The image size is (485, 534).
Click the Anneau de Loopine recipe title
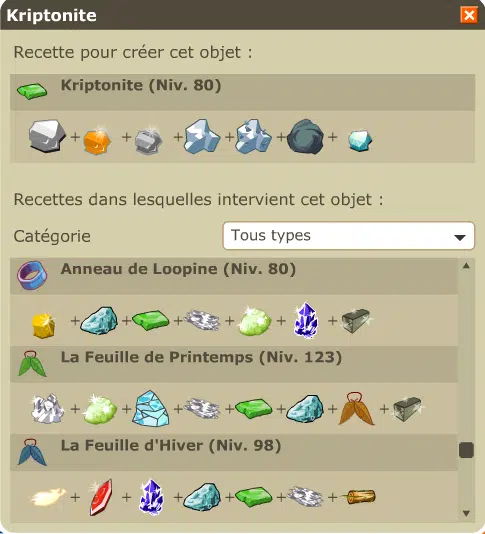tap(178, 269)
